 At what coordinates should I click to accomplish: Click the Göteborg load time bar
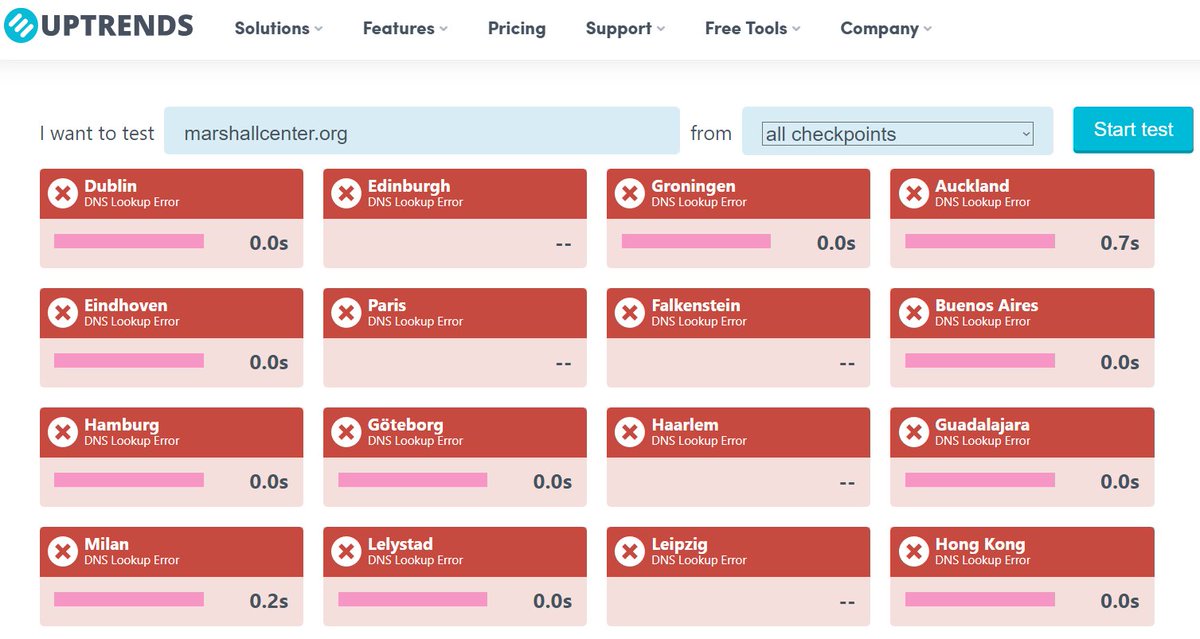point(413,480)
